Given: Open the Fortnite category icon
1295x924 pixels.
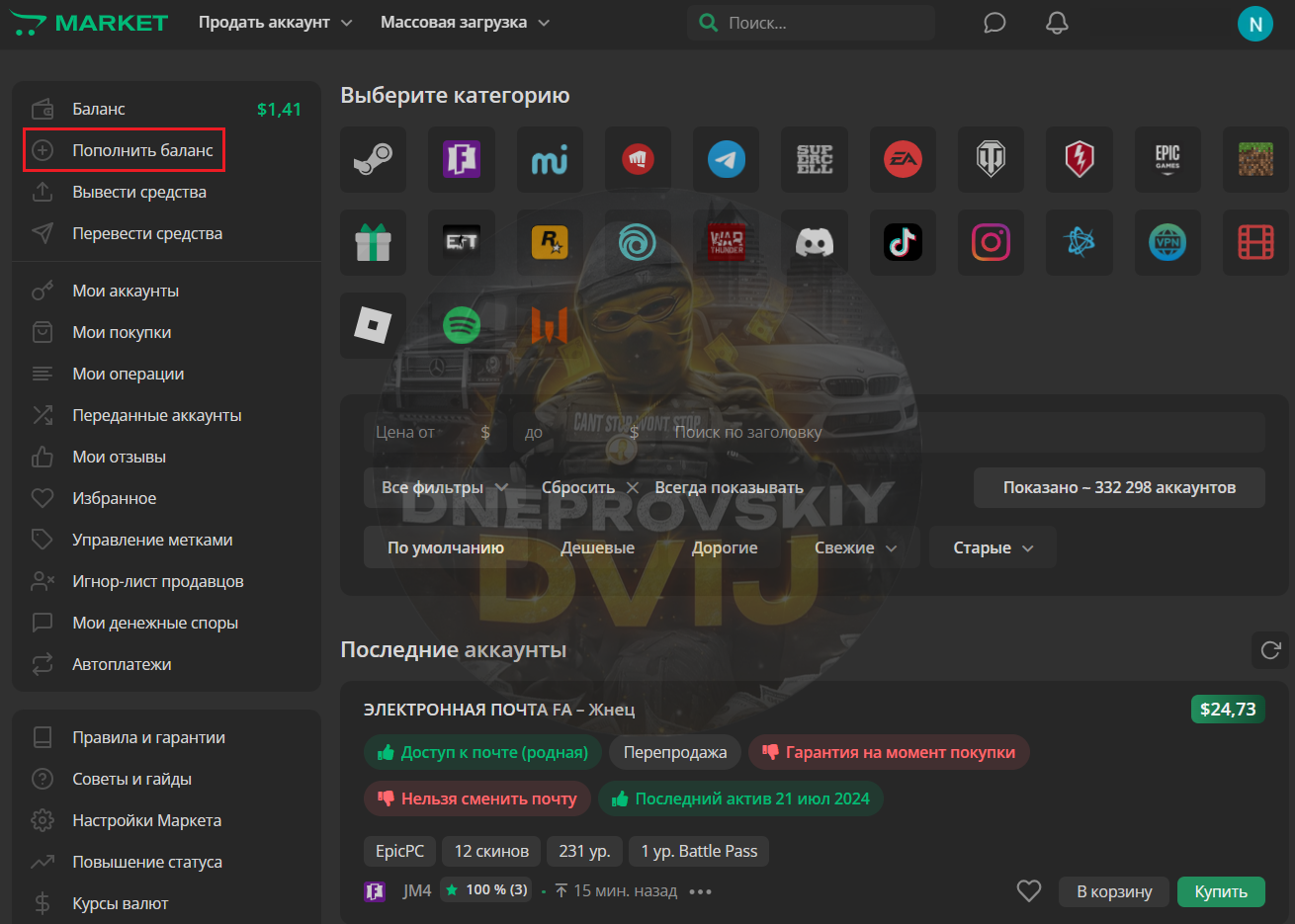Looking at the screenshot, I should click(x=461, y=159).
